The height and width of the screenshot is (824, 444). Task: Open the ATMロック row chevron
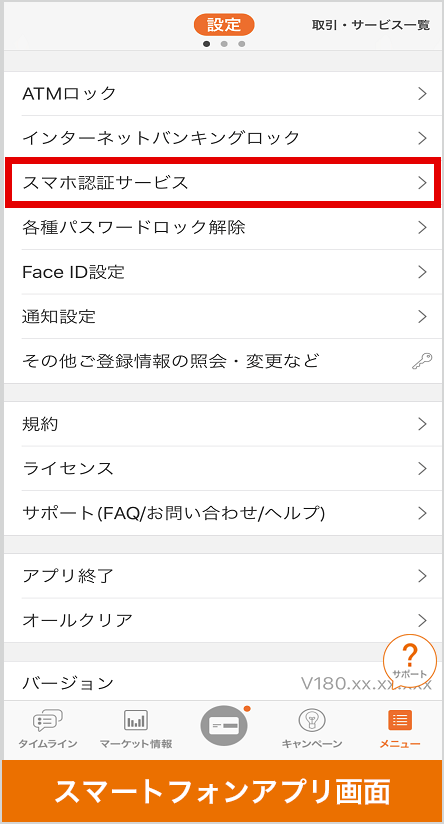(422, 94)
